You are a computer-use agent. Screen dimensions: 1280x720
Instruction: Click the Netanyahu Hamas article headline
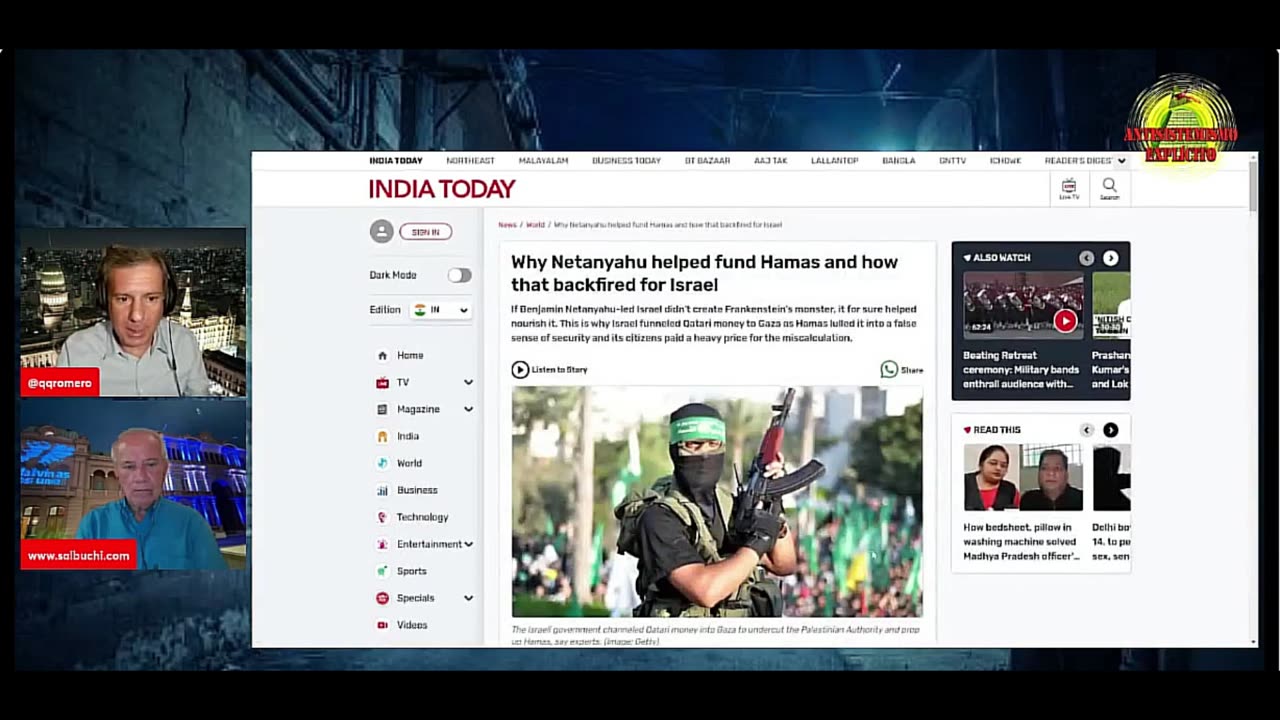point(705,273)
